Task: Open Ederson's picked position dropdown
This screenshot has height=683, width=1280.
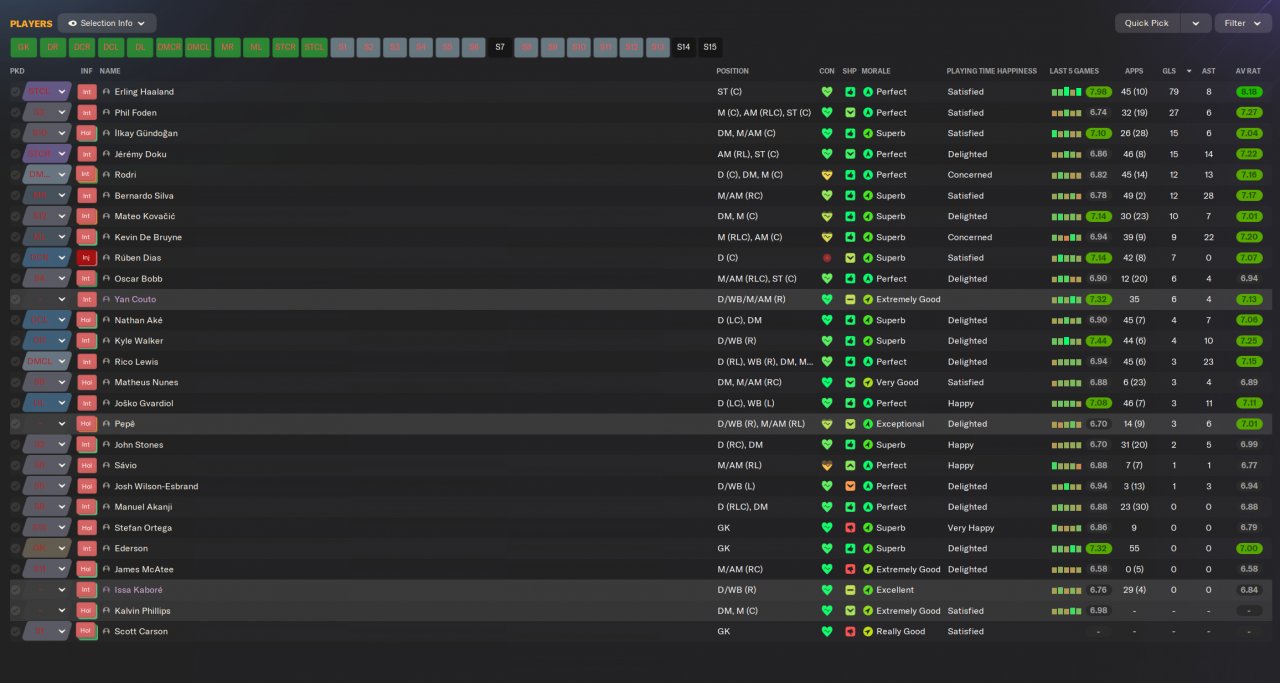Action: [x=47, y=549]
